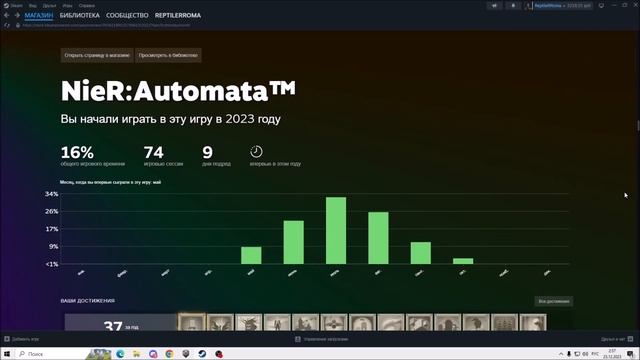The height and width of the screenshot is (360, 640).
Task: Open the 'Друзья и чат' panel
Action: point(617,339)
